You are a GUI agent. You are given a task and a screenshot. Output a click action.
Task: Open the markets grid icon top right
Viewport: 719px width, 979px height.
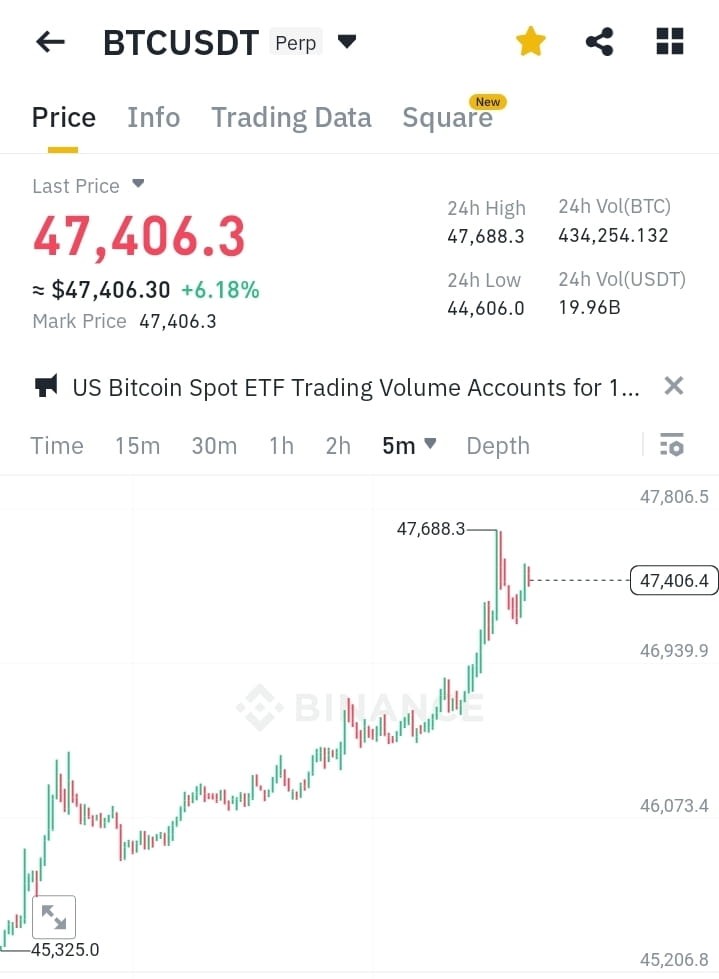[668, 41]
